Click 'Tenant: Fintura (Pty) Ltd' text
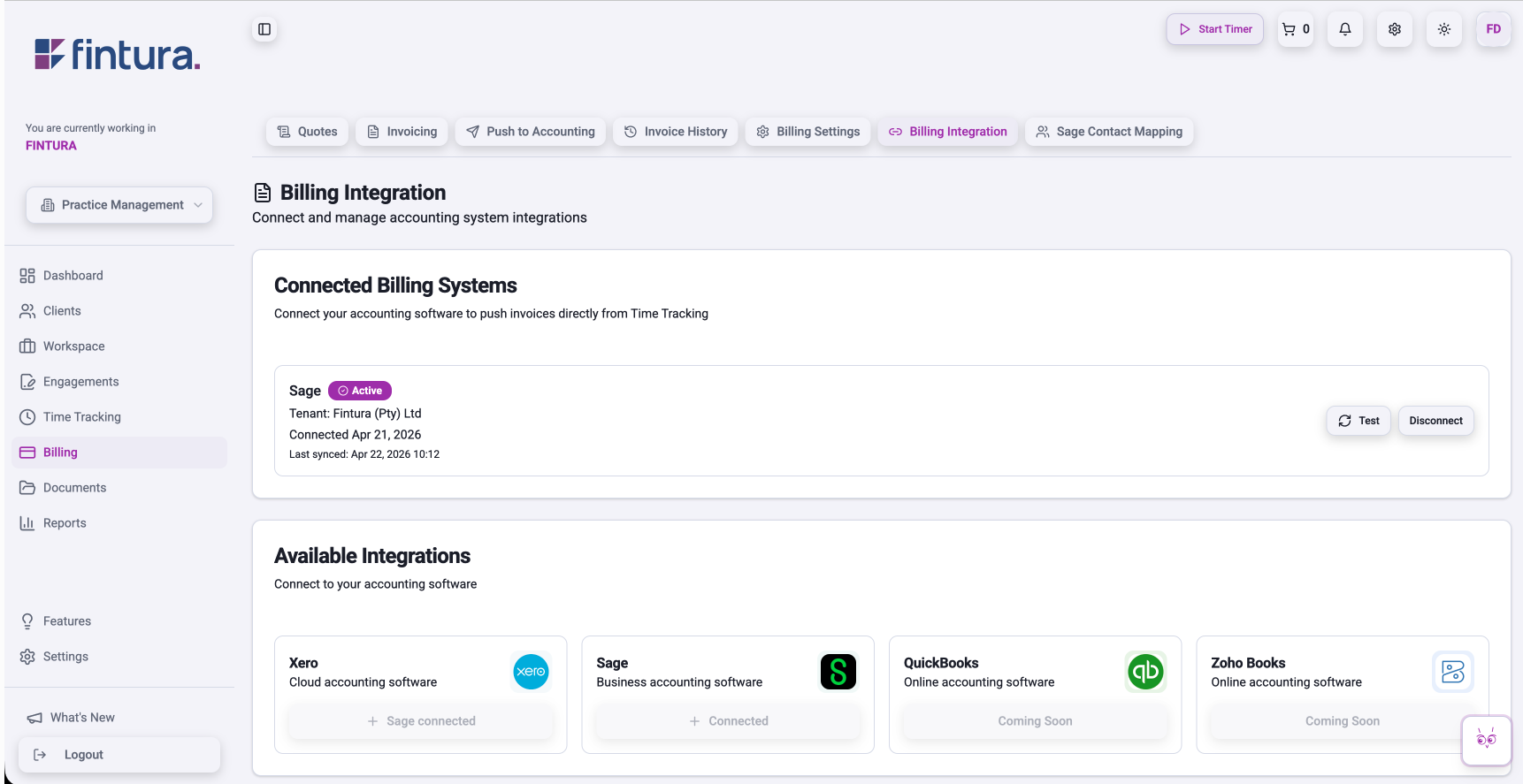The image size is (1523, 784). click(356, 414)
